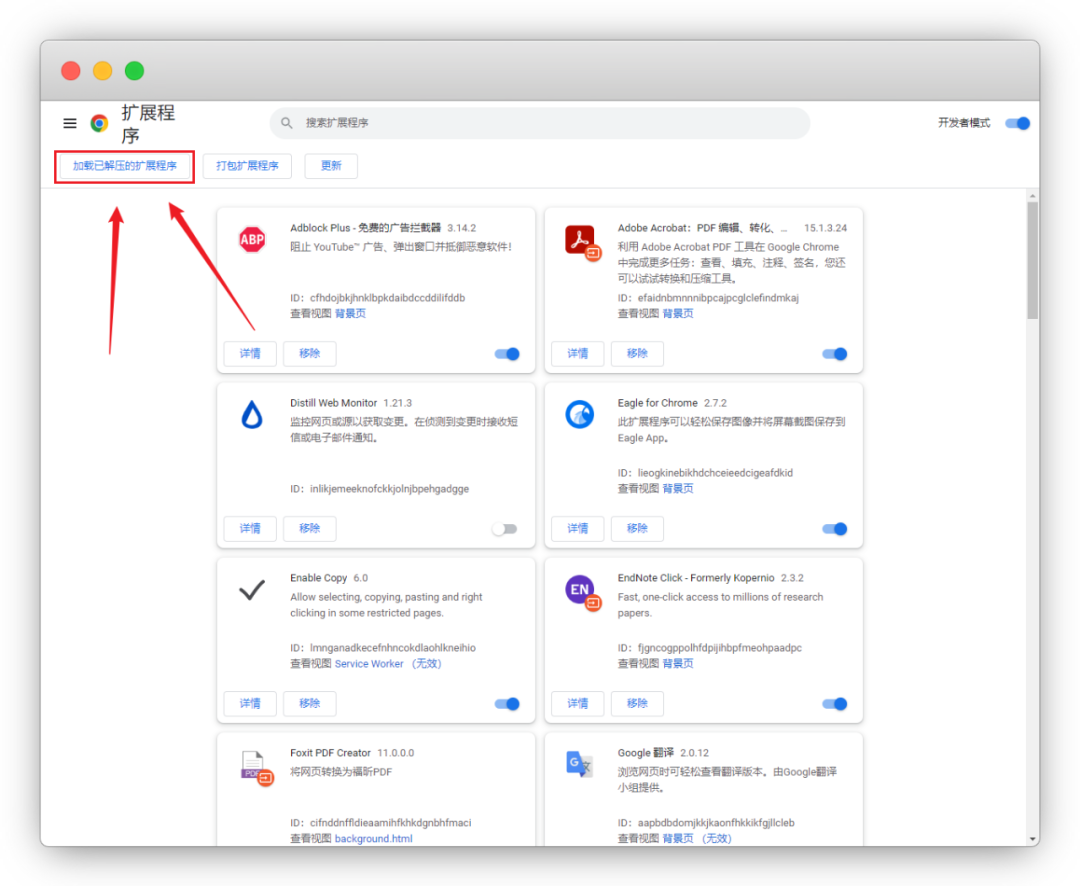
Task: Click the Adblock Plus ABP icon
Action: click(x=252, y=240)
